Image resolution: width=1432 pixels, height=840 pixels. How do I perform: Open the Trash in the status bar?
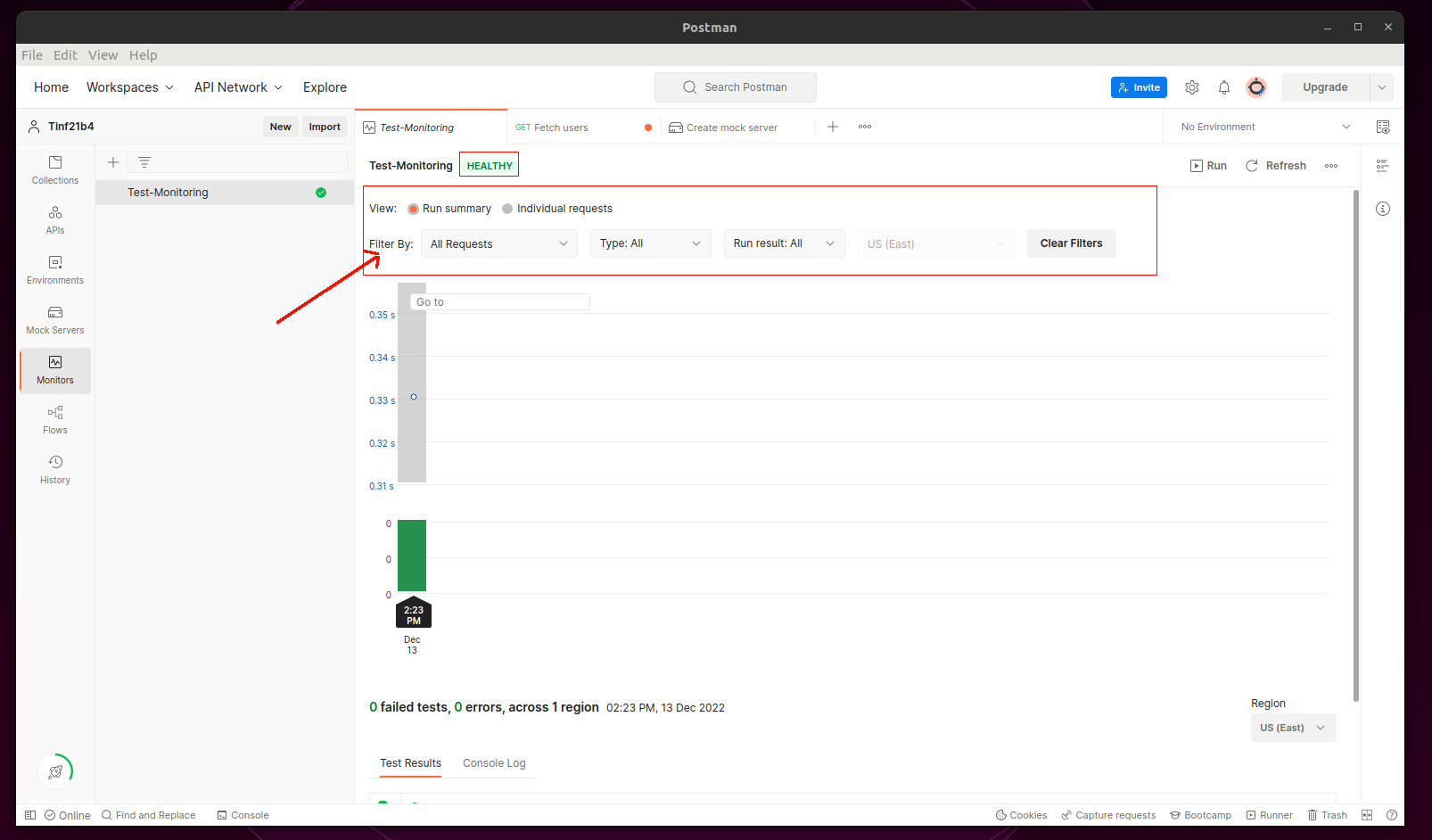click(x=1328, y=814)
